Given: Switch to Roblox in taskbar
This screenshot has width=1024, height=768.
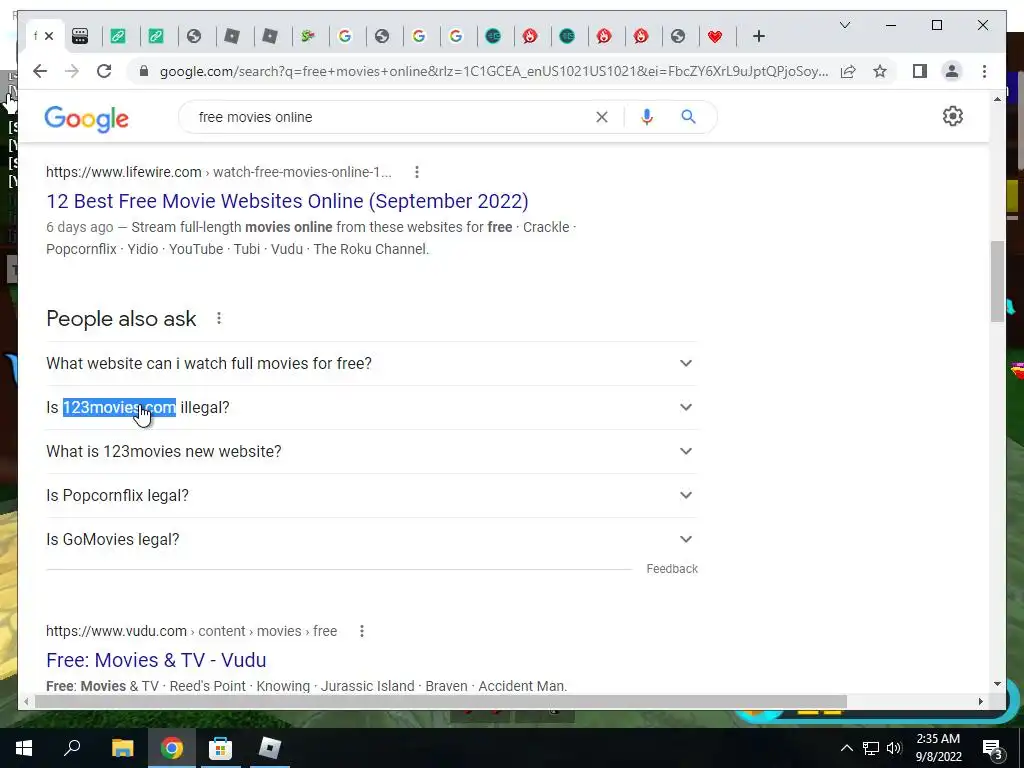Looking at the screenshot, I should (x=269, y=748).
